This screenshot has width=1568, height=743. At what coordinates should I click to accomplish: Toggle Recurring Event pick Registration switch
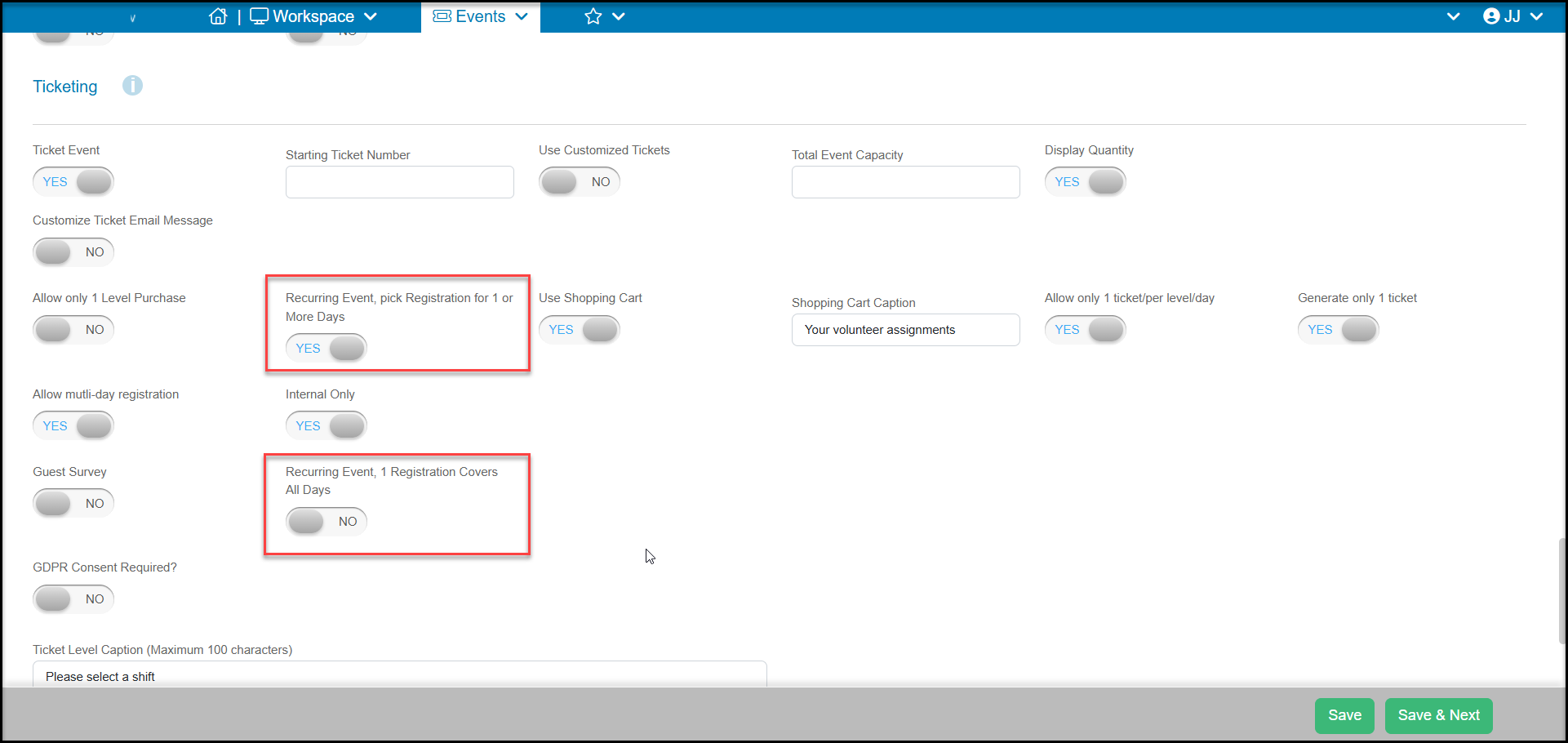326,348
